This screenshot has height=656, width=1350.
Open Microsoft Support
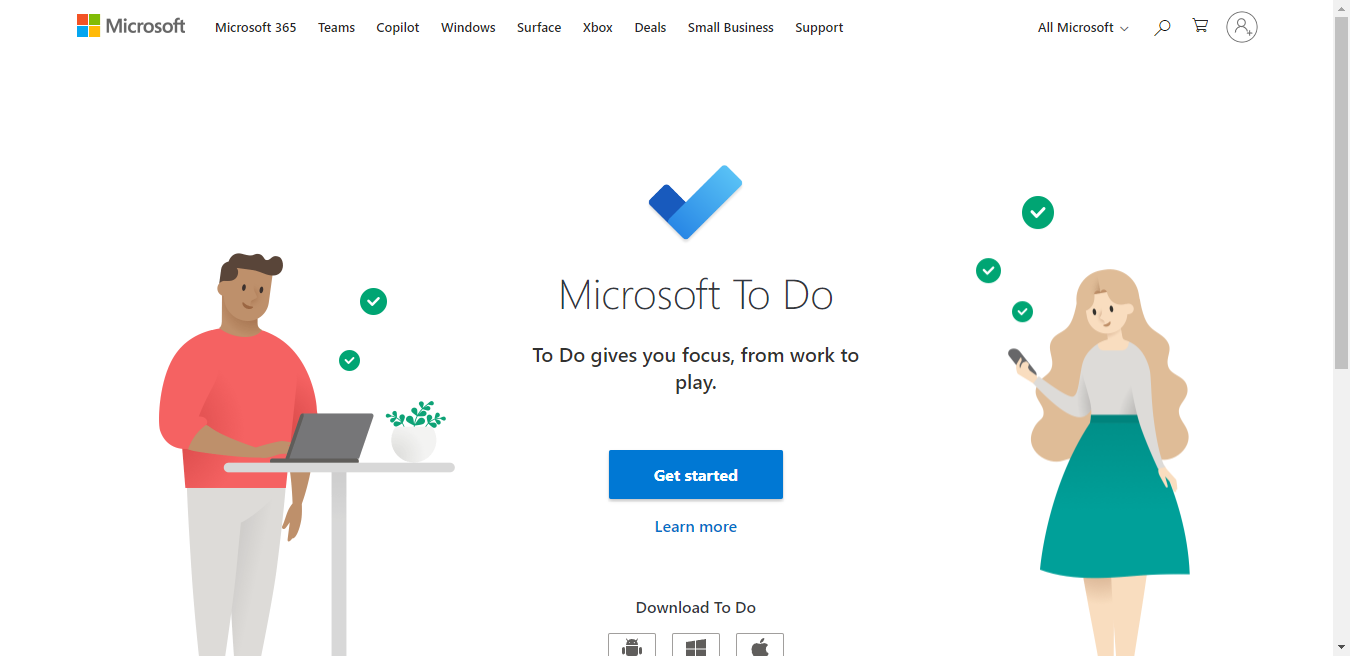[x=819, y=27]
